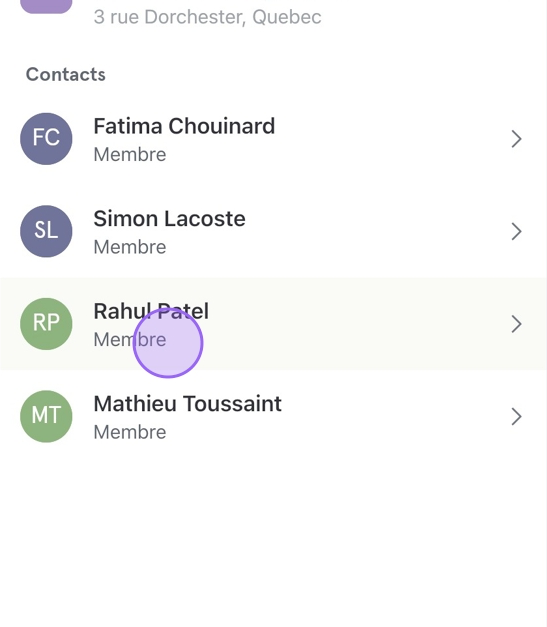
Task: Open Mathieu Toussaint row chevron
Action: 517,417
